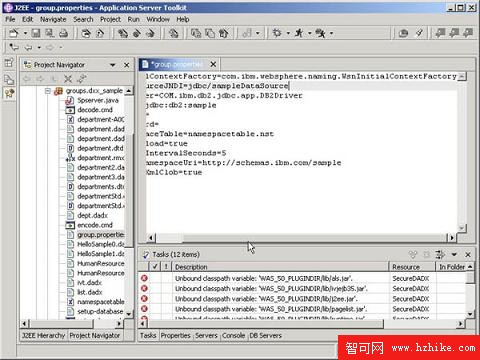Switch to the J2EE Hierarchy tab

point(43,336)
